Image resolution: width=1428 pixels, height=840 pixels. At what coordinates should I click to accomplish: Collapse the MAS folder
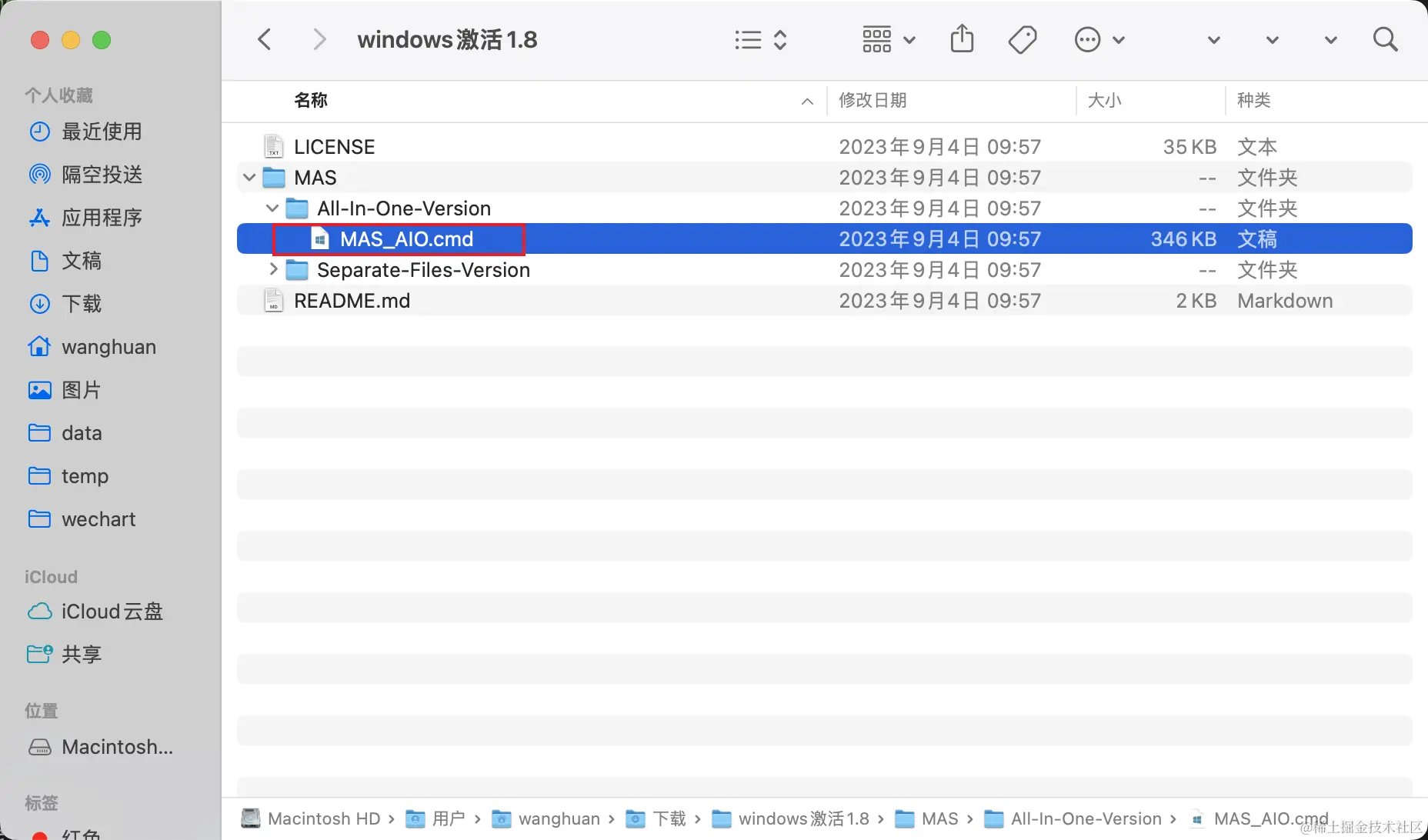pos(249,178)
